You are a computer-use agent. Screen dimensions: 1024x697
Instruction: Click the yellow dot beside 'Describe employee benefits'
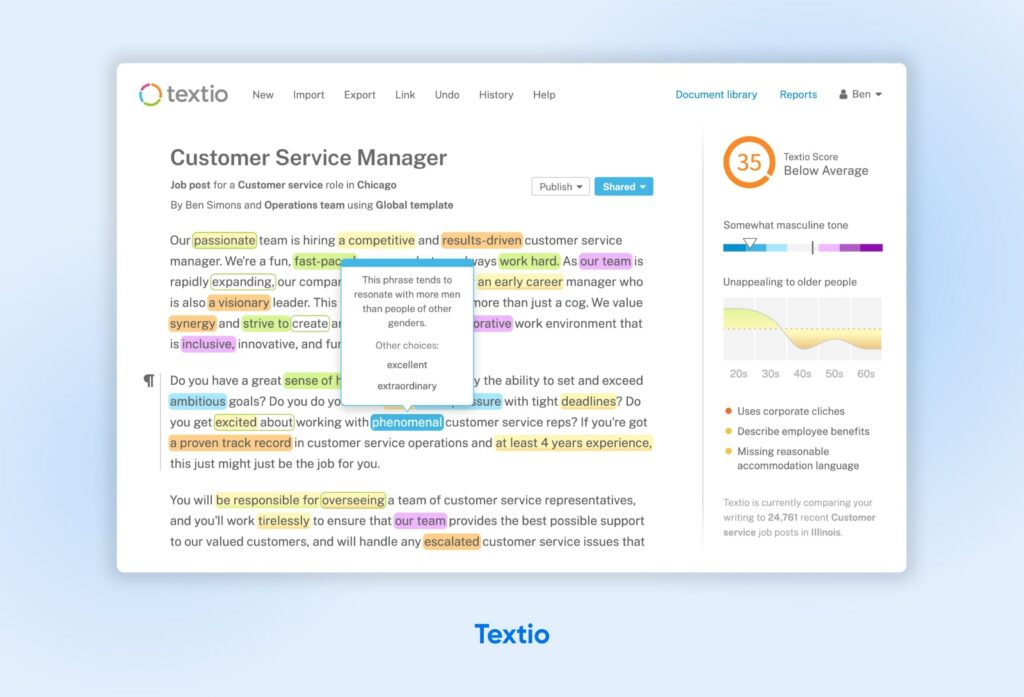point(727,429)
